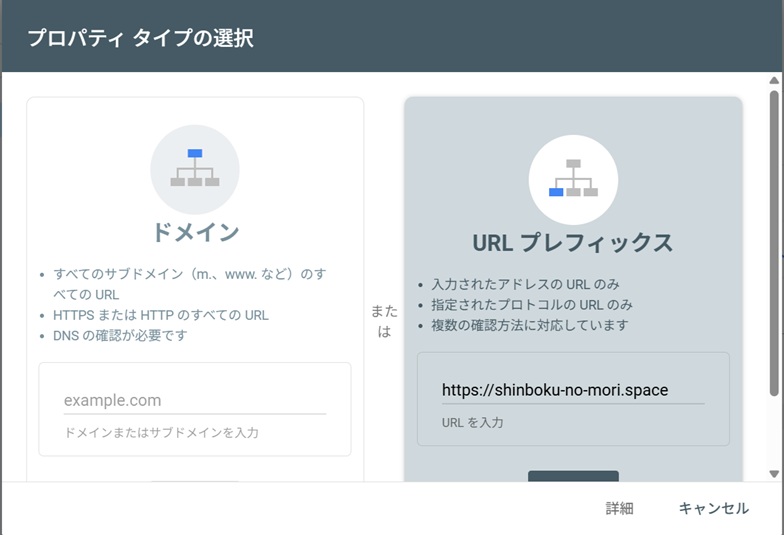Focus the example.com domain input field
784x535 pixels.
click(194, 400)
